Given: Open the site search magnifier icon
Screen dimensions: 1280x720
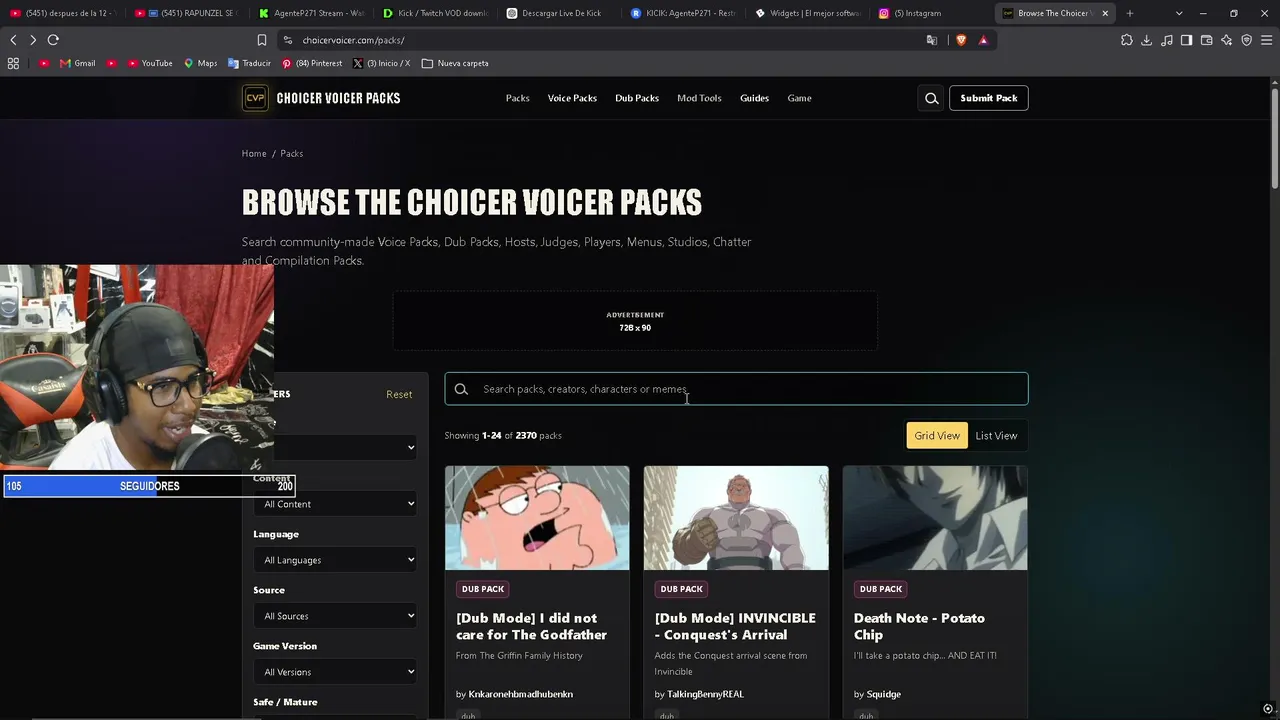Looking at the screenshot, I should pyautogui.click(x=932, y=98).
